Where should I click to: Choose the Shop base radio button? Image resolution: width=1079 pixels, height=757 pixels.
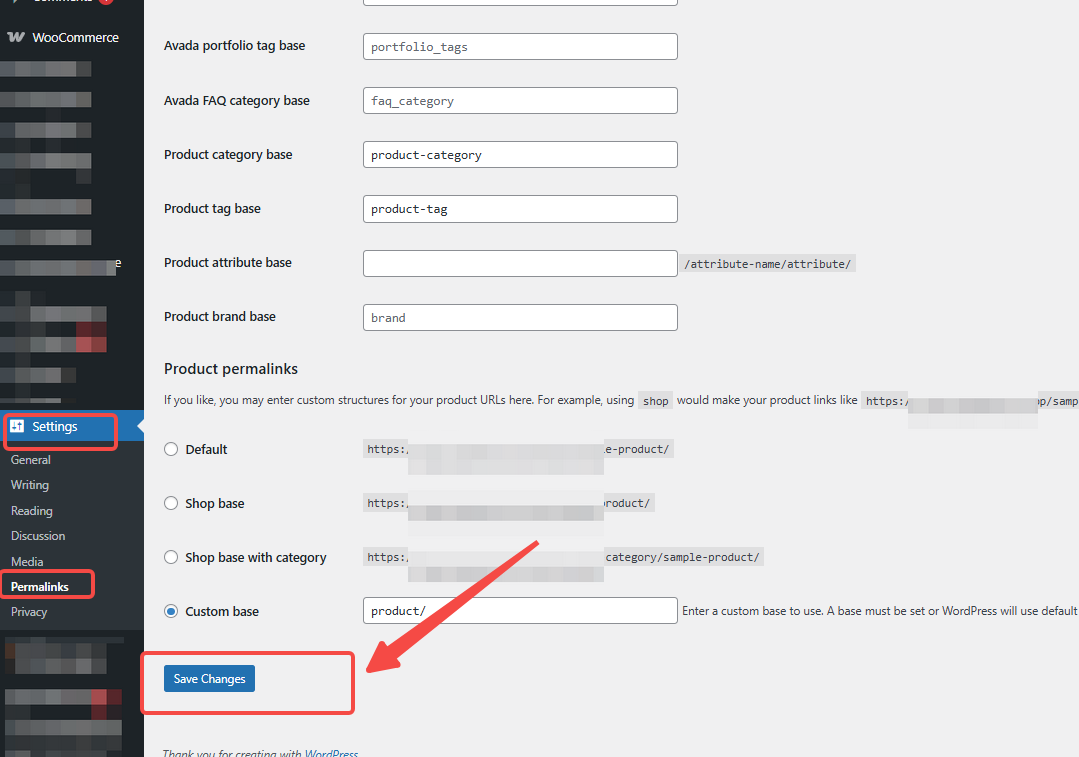pyautogui.click(x=171, y=503)
